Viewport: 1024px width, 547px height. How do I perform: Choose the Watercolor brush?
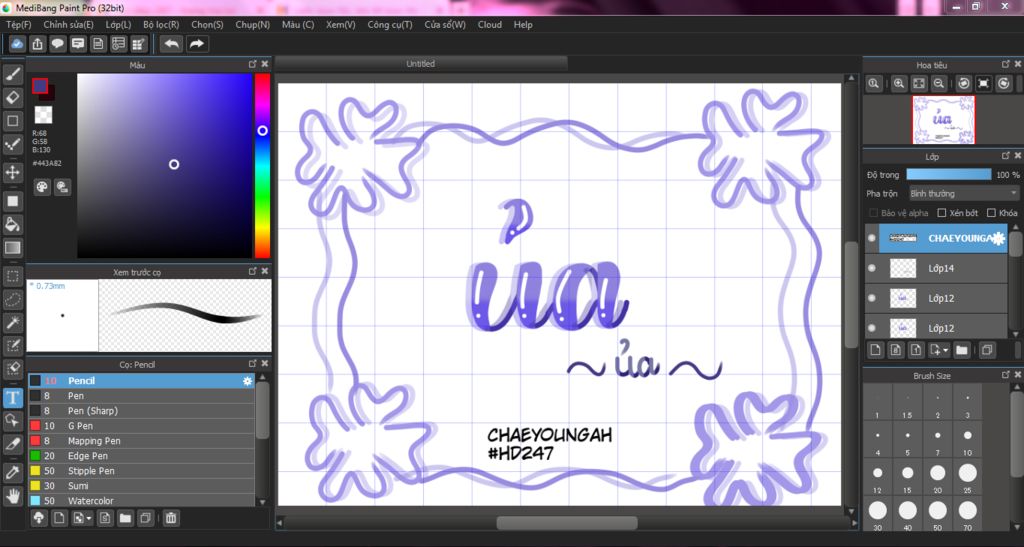click(141, 501)
